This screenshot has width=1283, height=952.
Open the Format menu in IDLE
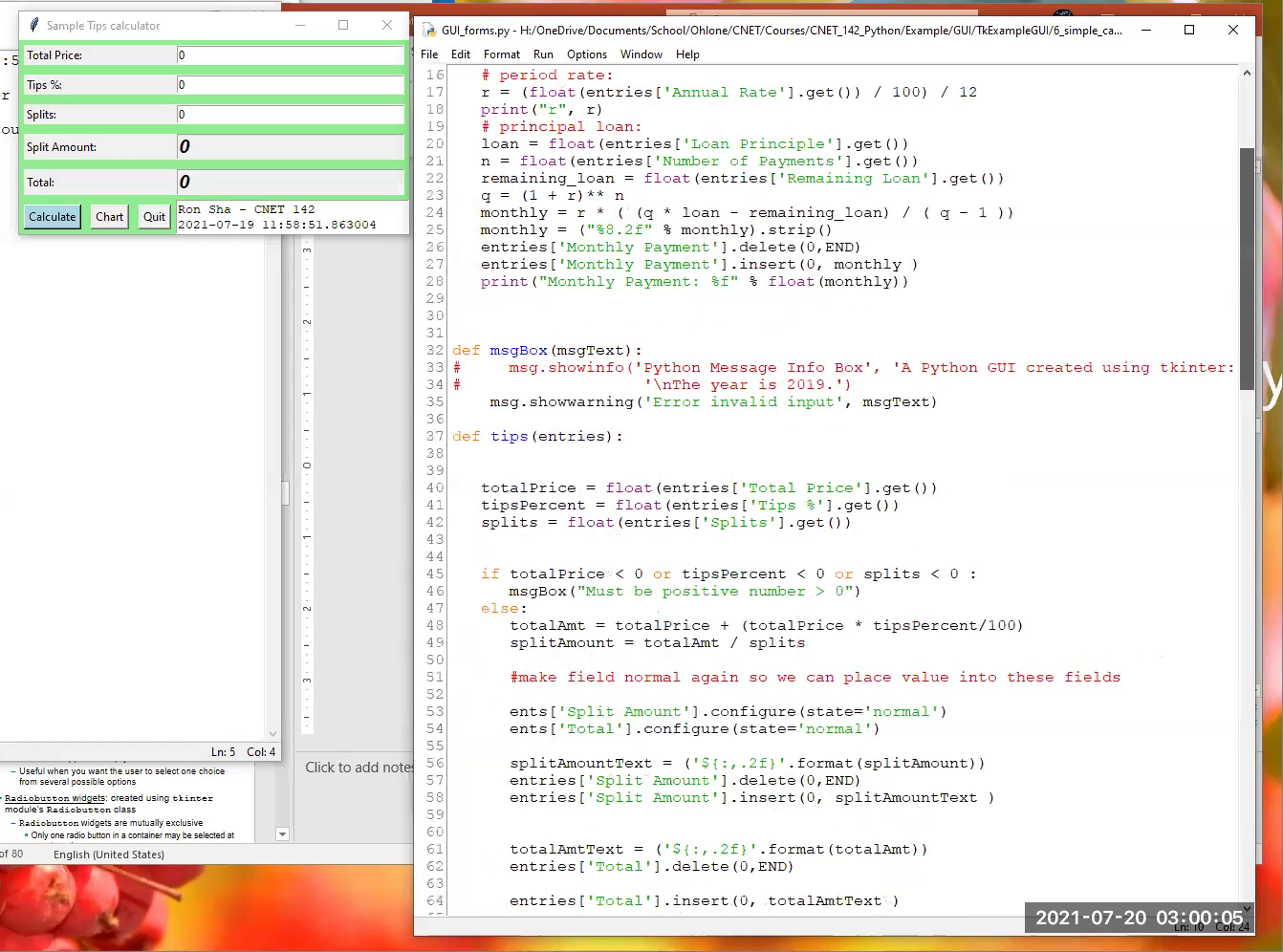501,54
